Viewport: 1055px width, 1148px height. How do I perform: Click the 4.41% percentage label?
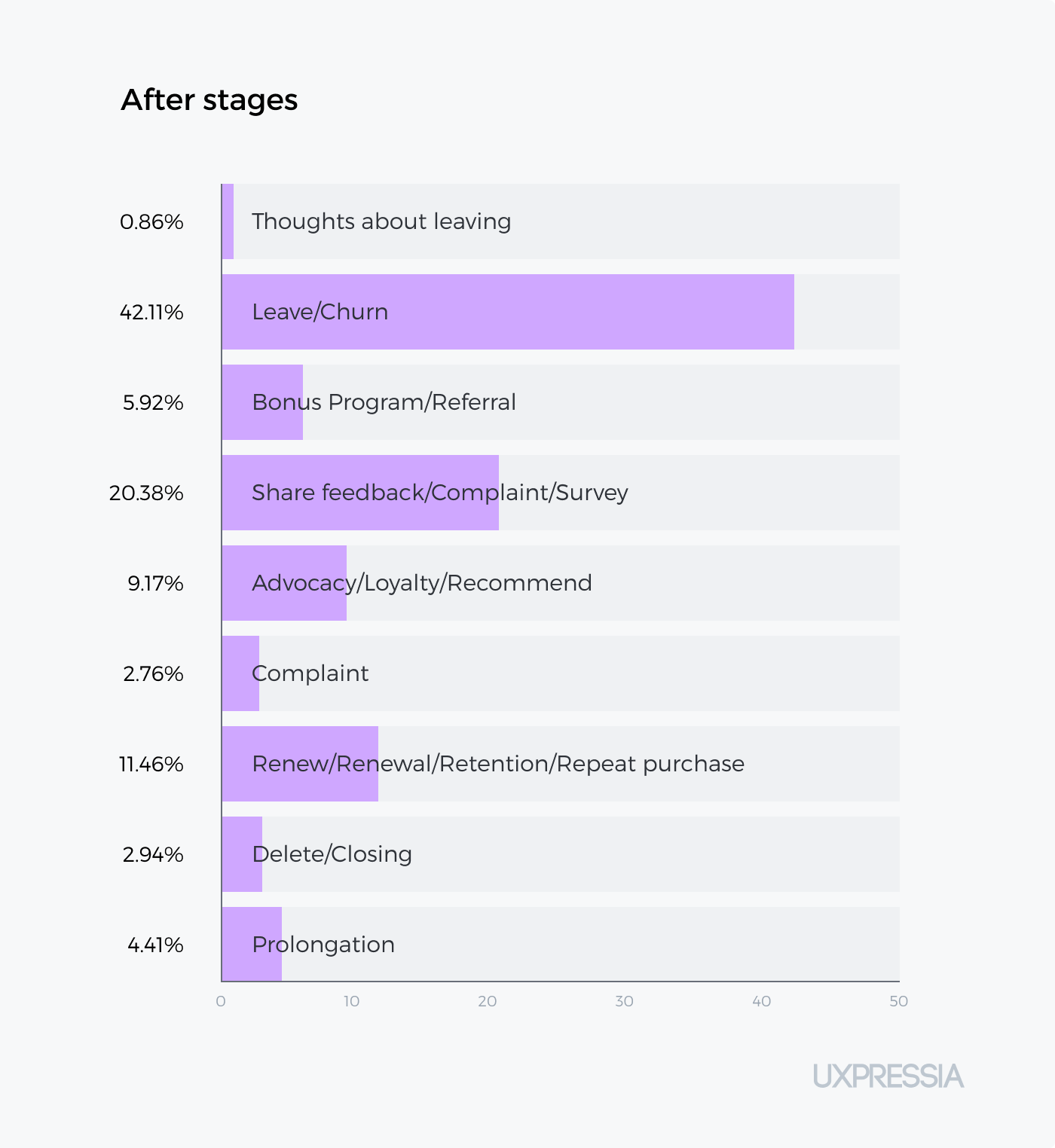[155, 945]
